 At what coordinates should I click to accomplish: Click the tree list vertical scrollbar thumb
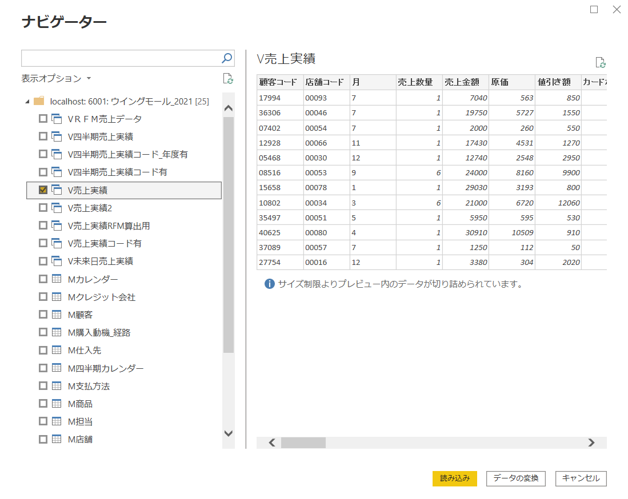point(228,235)
